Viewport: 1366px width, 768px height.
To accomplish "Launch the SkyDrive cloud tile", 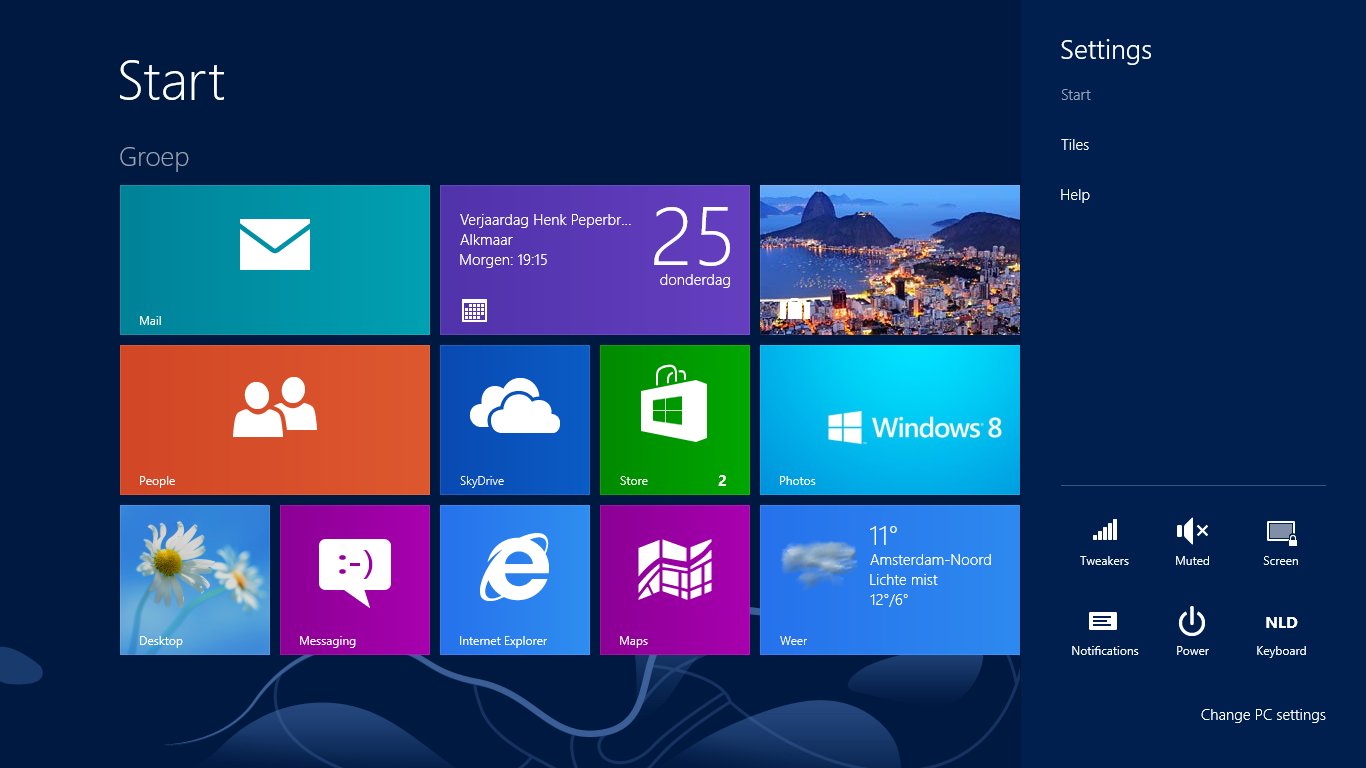I will (515, 420).
